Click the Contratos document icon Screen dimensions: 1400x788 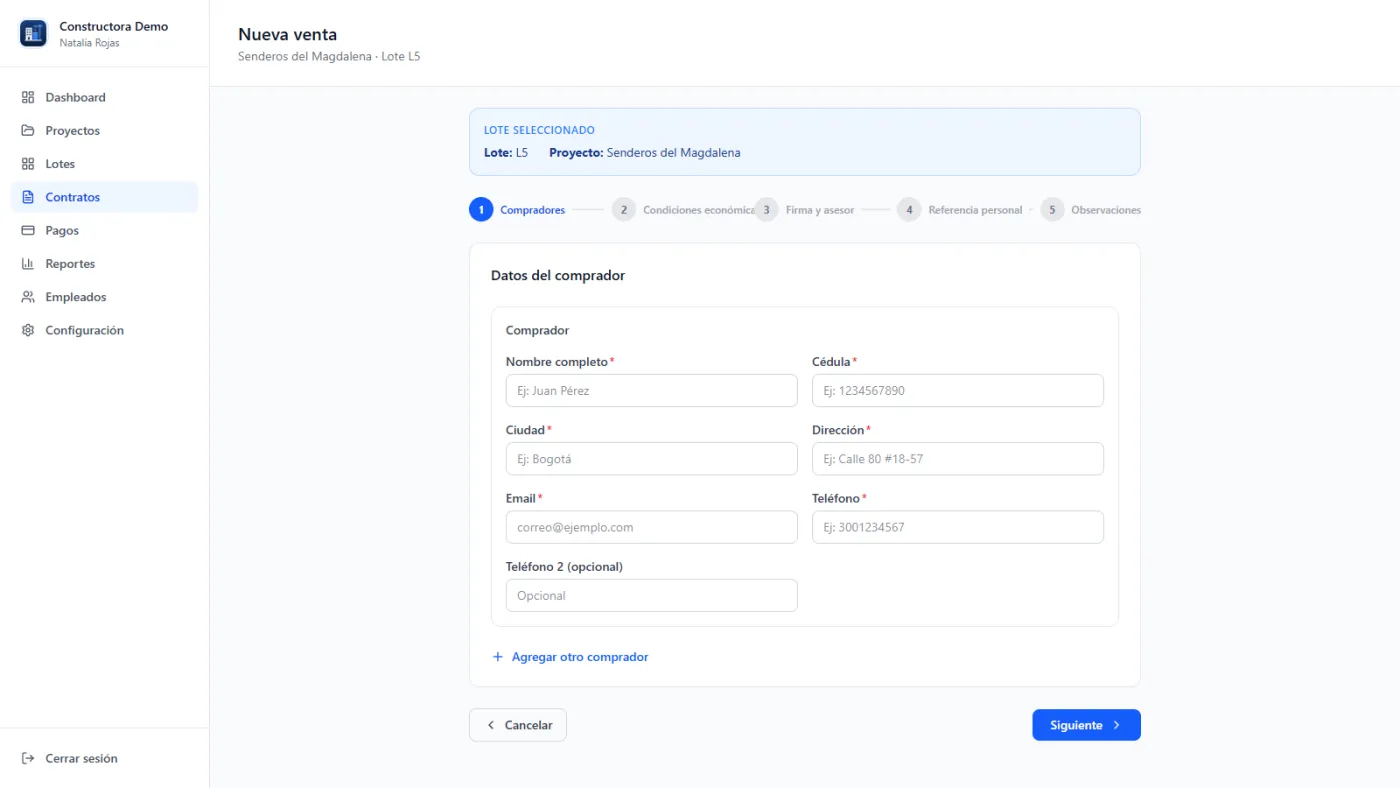click(x=28, y=197)
